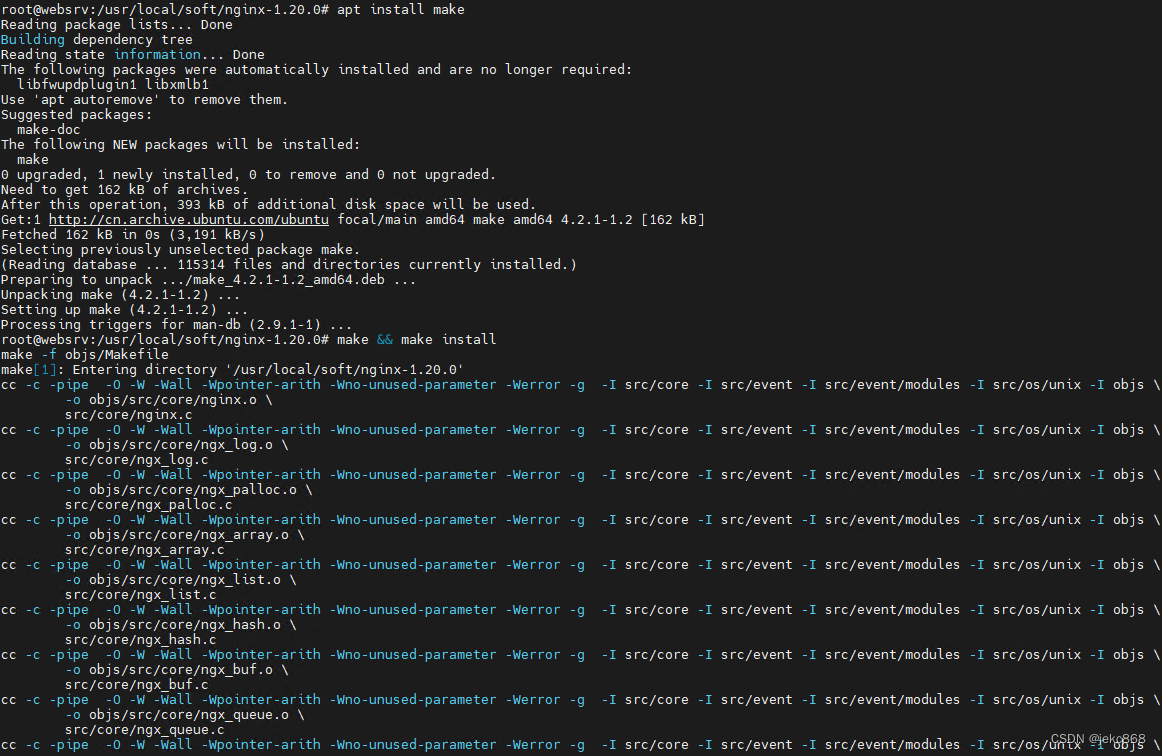Viewport: 1162px width, 756px height.
Task: Select 'src/core/ngx_queue.c' source file text
Action: pos(145,730)
